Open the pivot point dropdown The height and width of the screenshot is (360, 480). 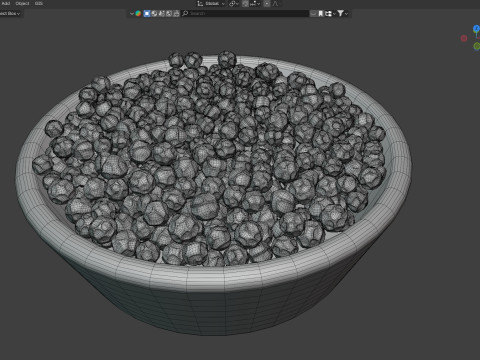click(234, 4)
